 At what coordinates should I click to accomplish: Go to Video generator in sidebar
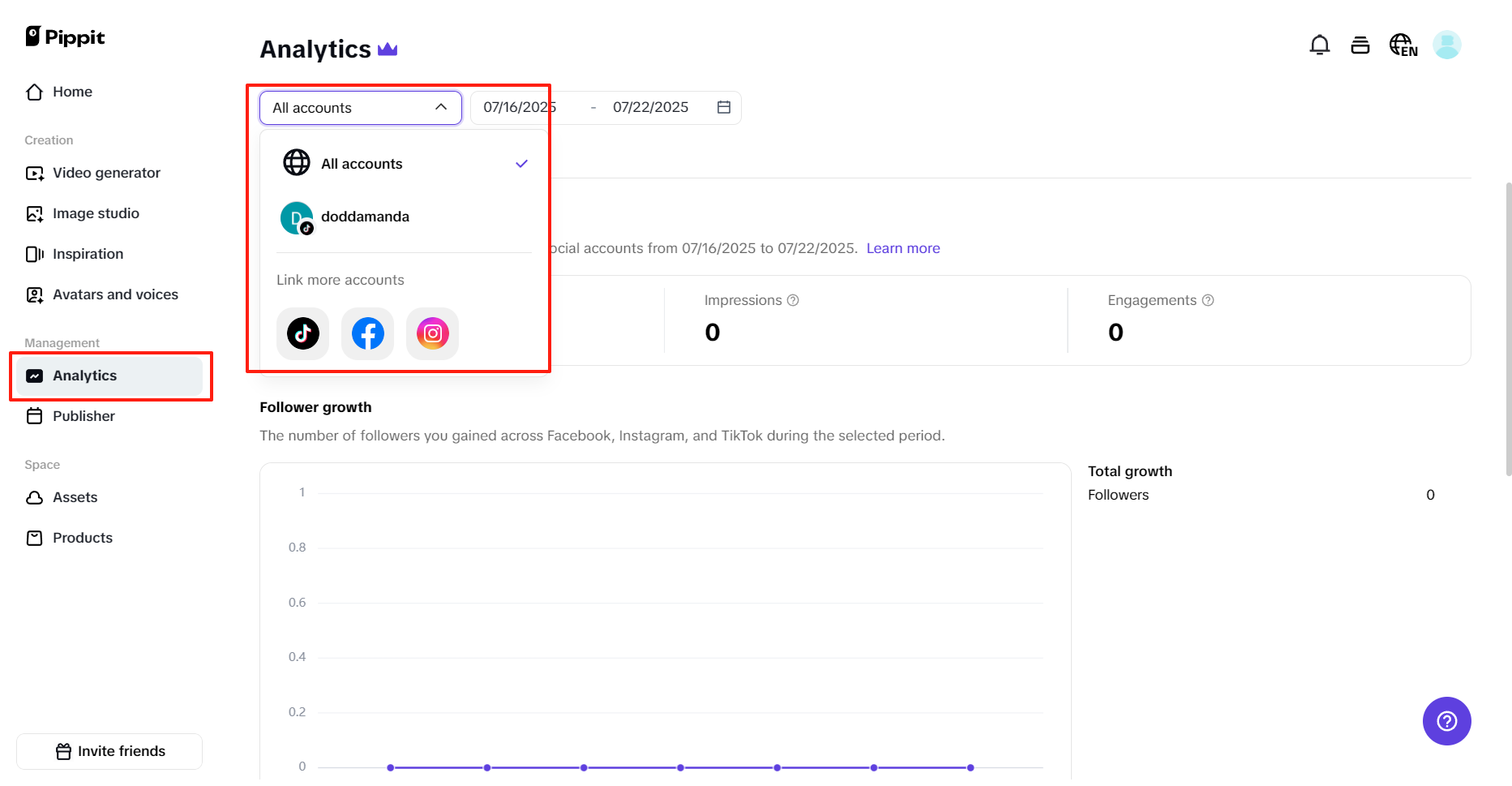[x=106, y=173]
